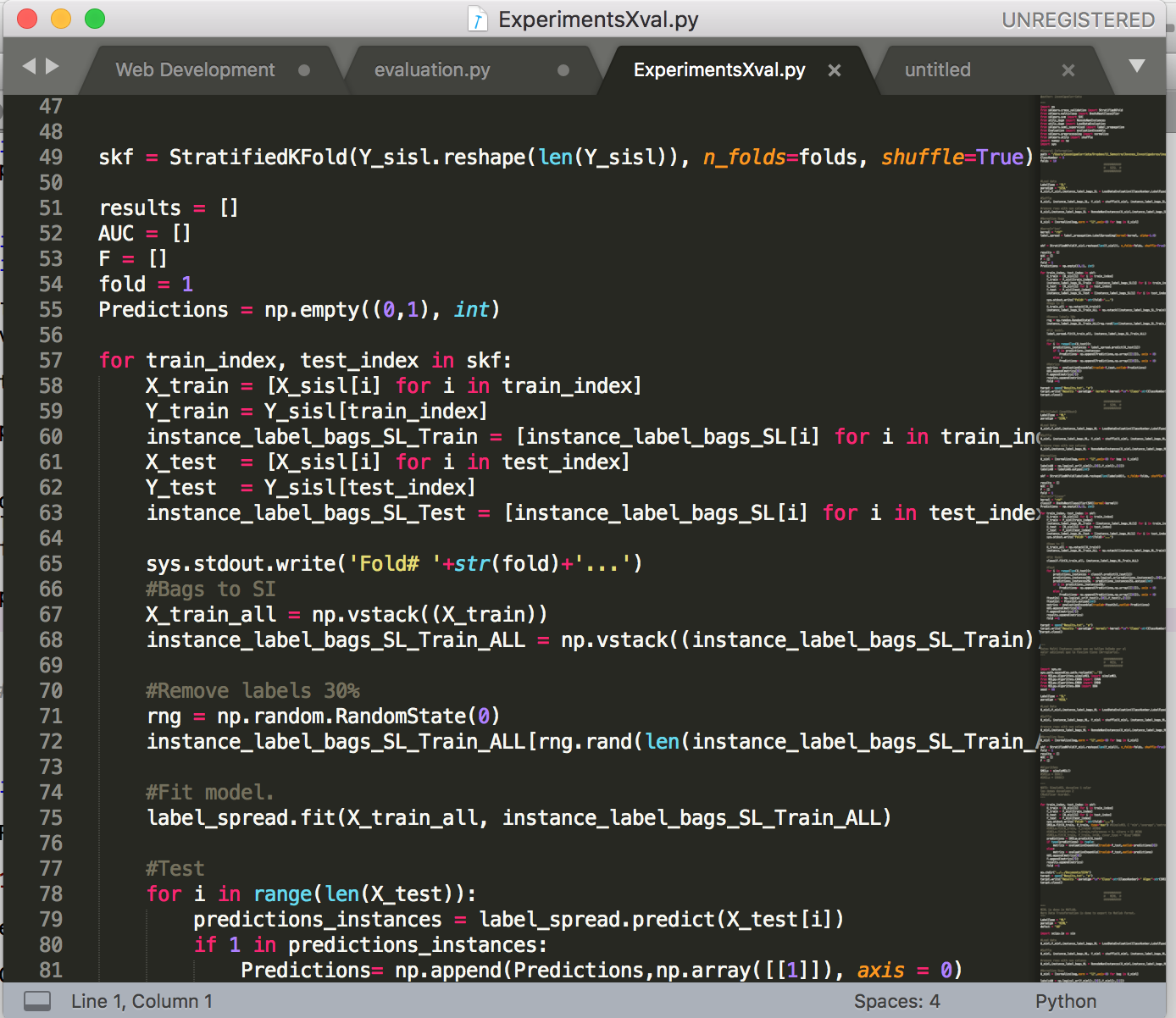Image resolution: width=1176 pixels, height=1018 pixels.
Task: Click the unsaved-changes dot on Web Development tab
Action: [303, 70]
